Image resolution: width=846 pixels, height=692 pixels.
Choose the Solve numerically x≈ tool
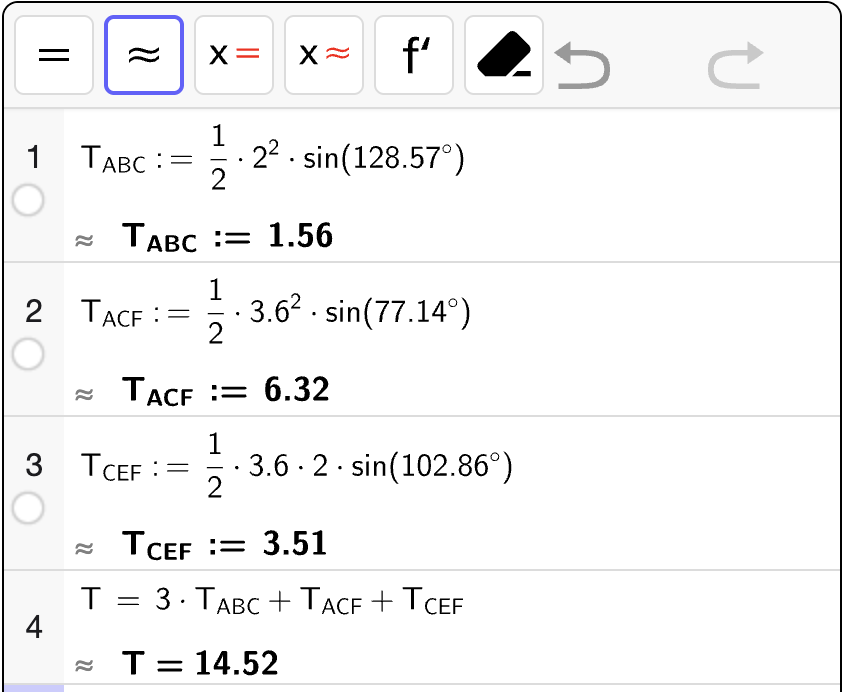point(324,55)
